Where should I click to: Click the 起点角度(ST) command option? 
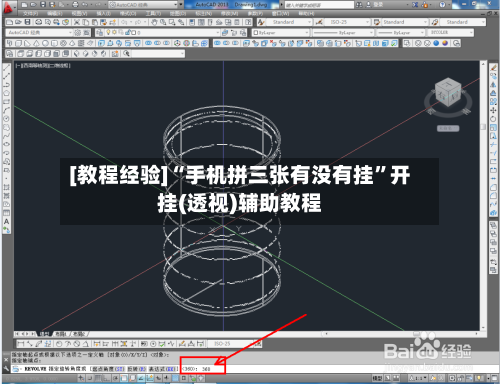click(108, 369)
